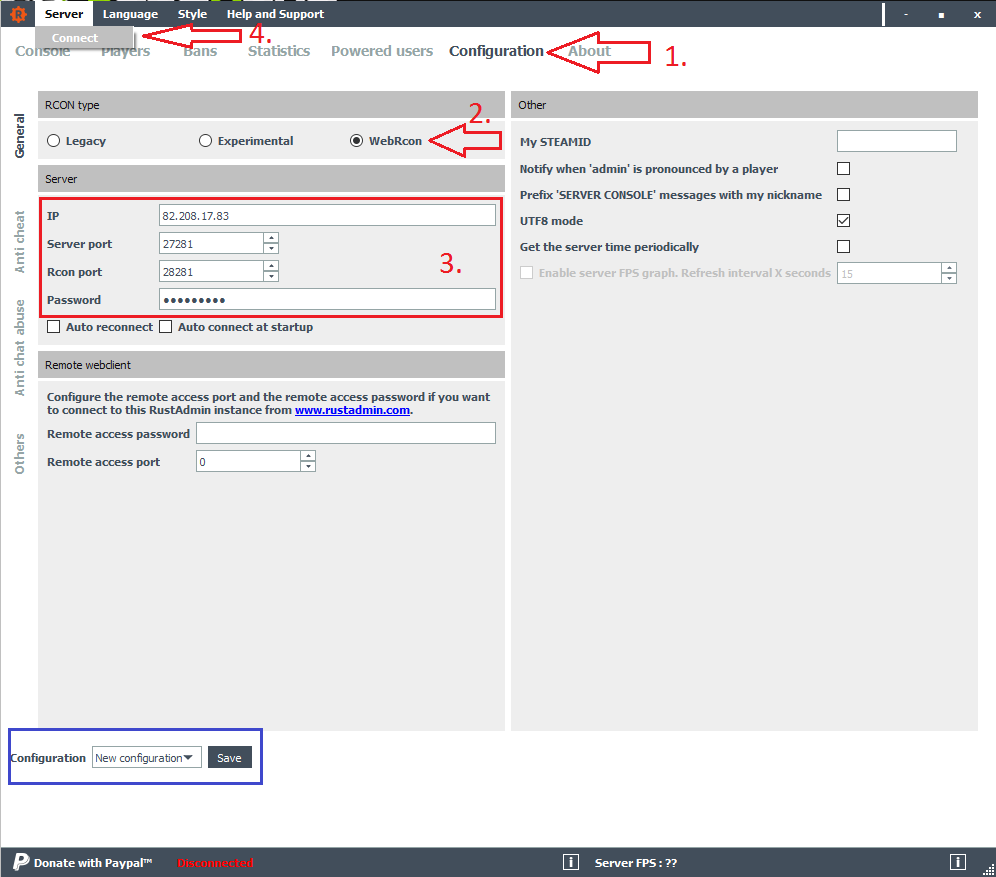Save the configuration
This screenshot has height=877, width=996.
pos(229,758)
